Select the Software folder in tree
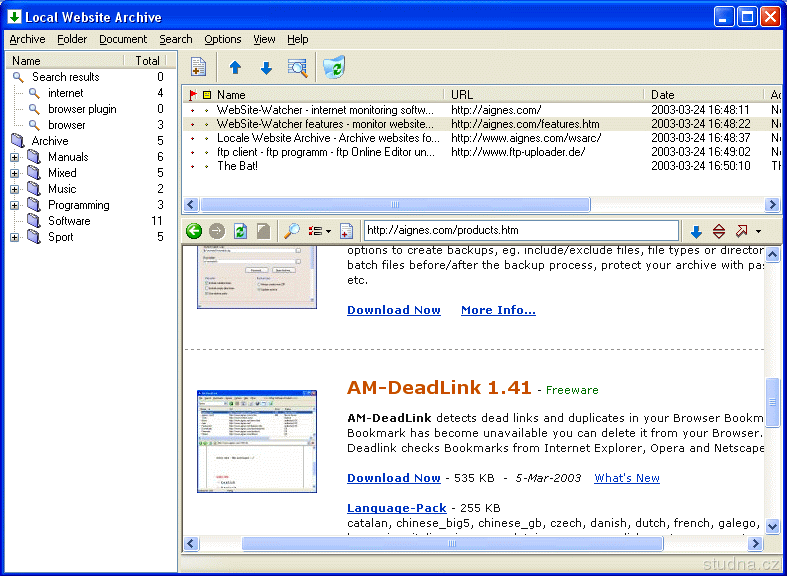Image resolution: width=787 pixels, height=576 pixels. coord(69,221)
